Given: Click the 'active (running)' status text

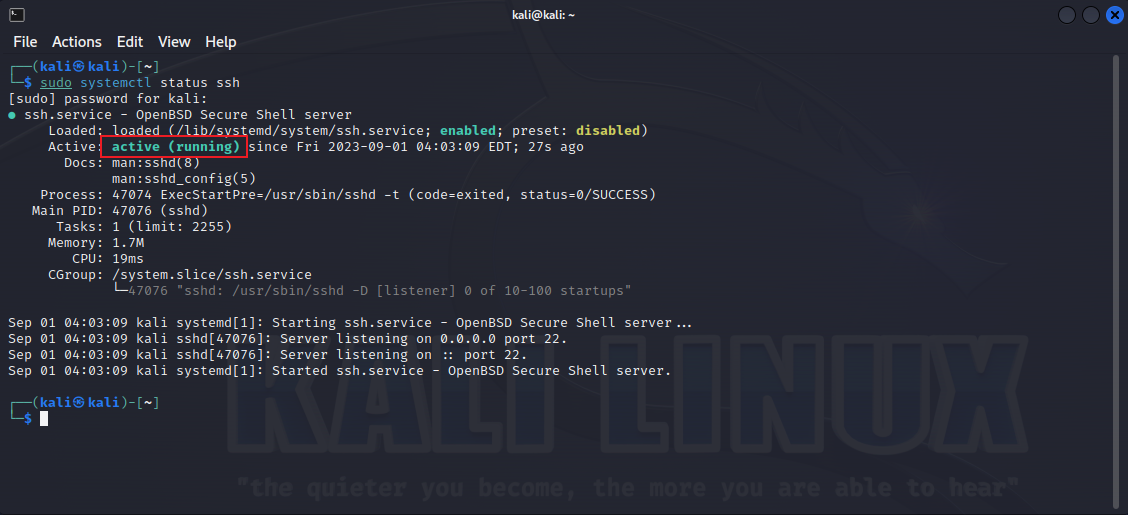Looking at the screenshot, I should coord(176,147).
